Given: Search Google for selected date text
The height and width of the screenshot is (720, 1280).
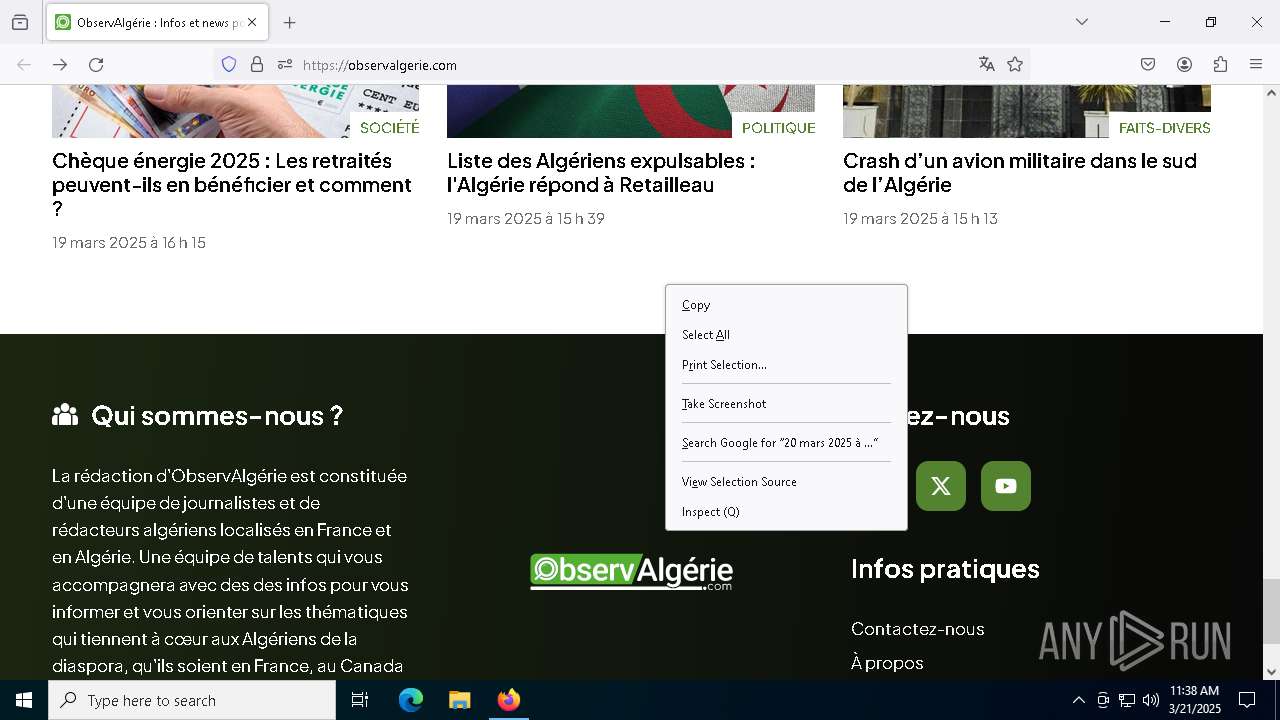Looking at the screenshot, I should 786,443.
